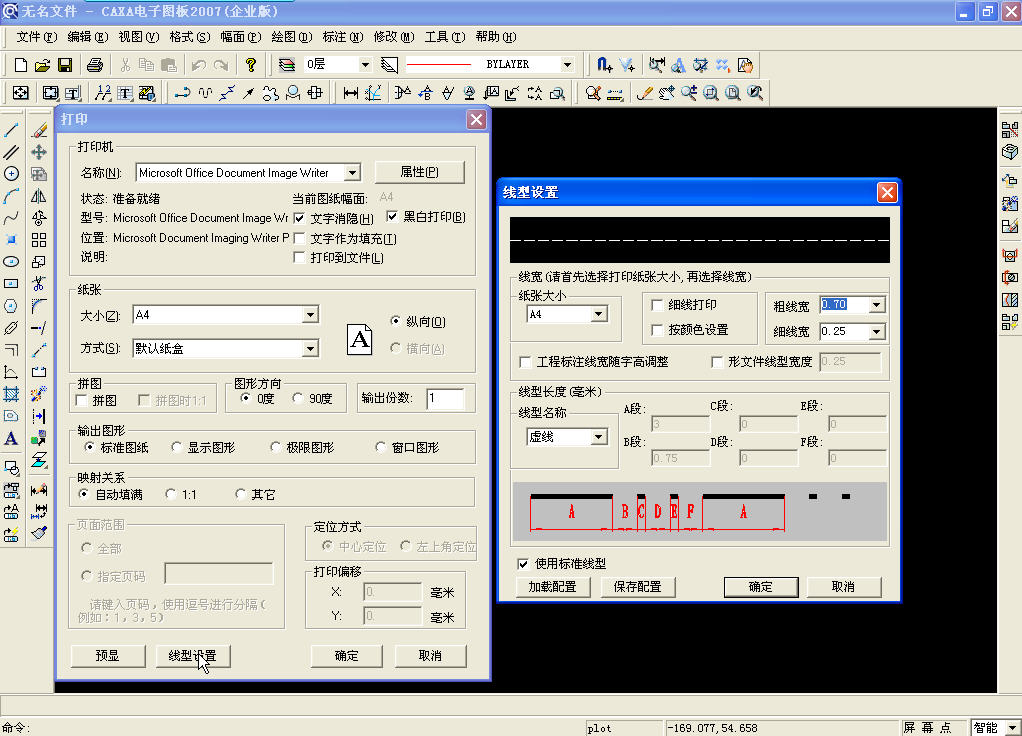This screenshot has width=1022, height=736.
Task: Click 属性 printer properties button
Action: point(420,172)
